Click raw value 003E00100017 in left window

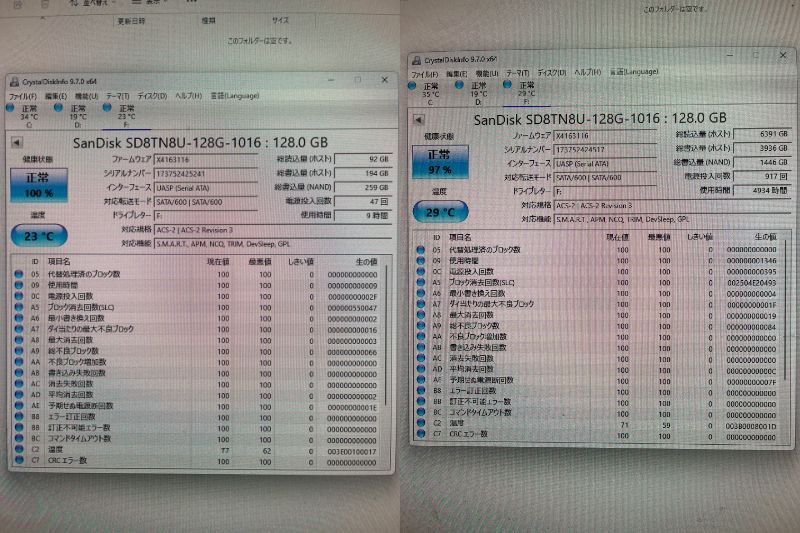point(352,451)
